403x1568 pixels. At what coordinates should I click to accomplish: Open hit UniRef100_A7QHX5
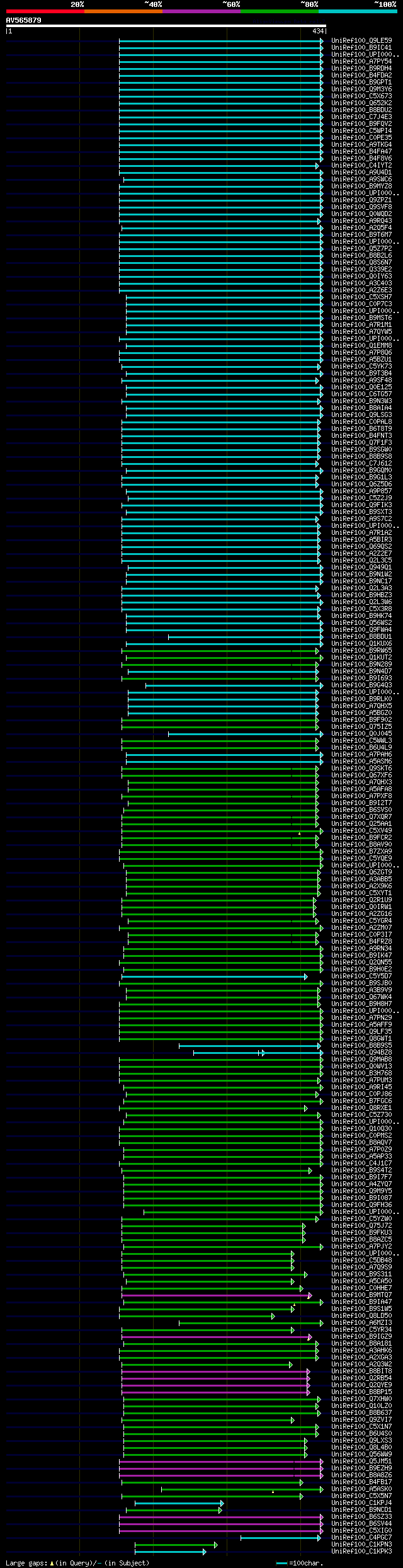(x=361, y=706)
